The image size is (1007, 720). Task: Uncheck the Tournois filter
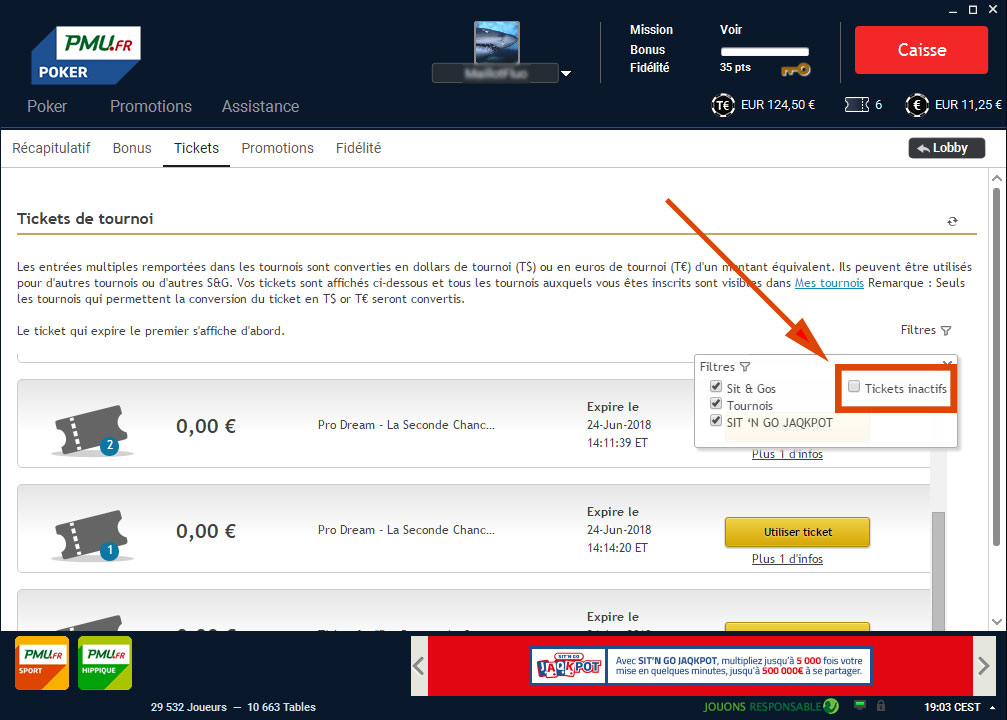716,403
